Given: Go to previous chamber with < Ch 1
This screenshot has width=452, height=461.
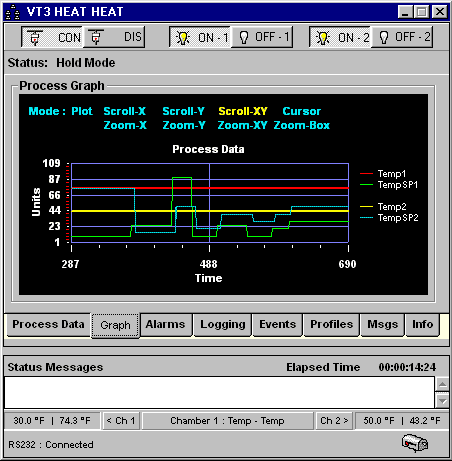Looking at the screenshot, I should tap(121, 421).
